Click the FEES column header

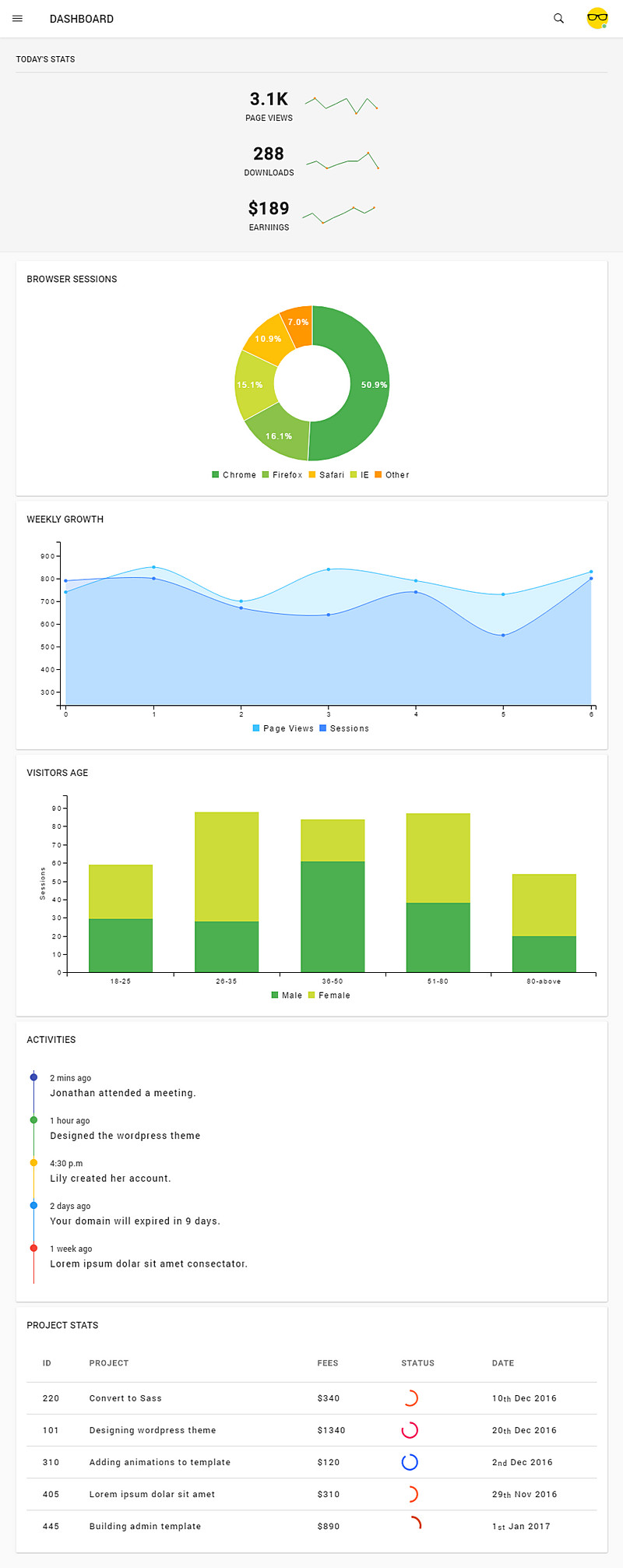(328, 1363)
